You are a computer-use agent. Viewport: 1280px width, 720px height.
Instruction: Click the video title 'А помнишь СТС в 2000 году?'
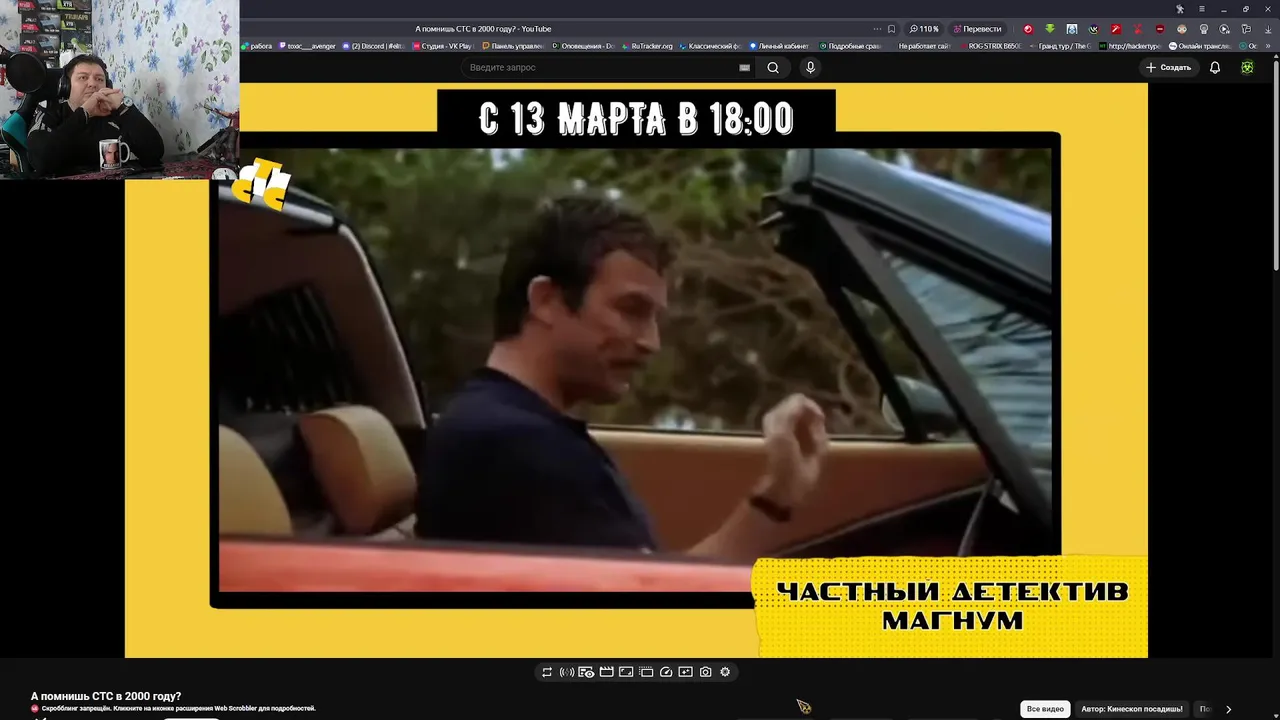click(x=106, y=696)
